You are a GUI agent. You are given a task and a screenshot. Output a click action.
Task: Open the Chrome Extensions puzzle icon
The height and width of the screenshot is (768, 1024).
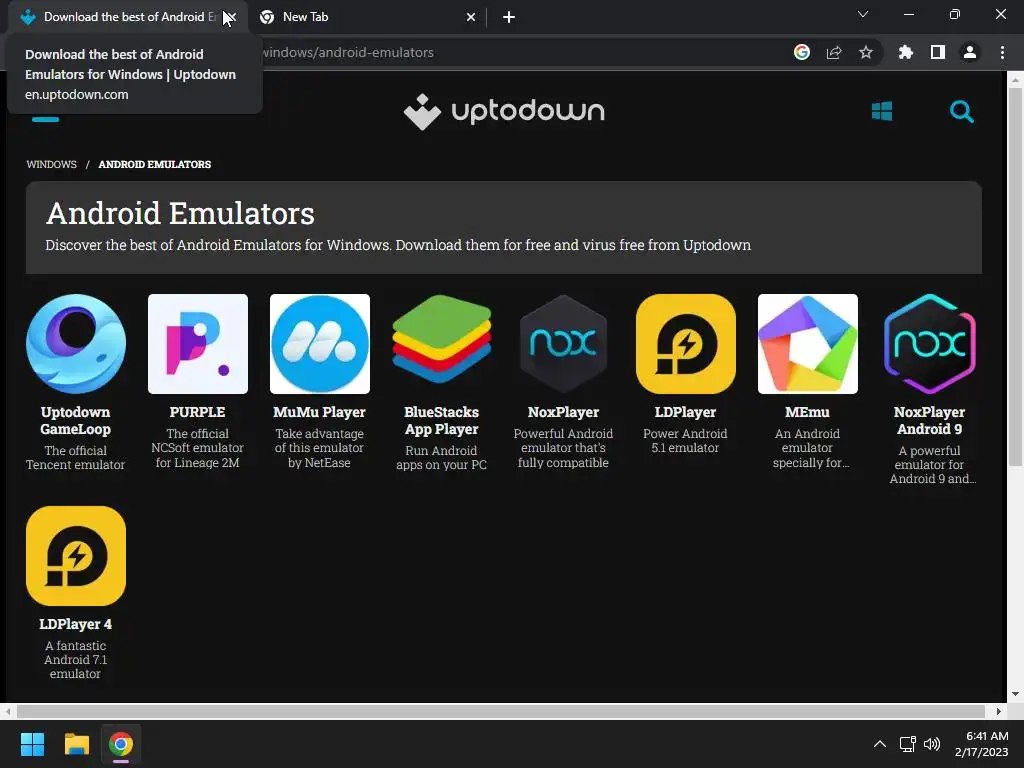[906, 52]
